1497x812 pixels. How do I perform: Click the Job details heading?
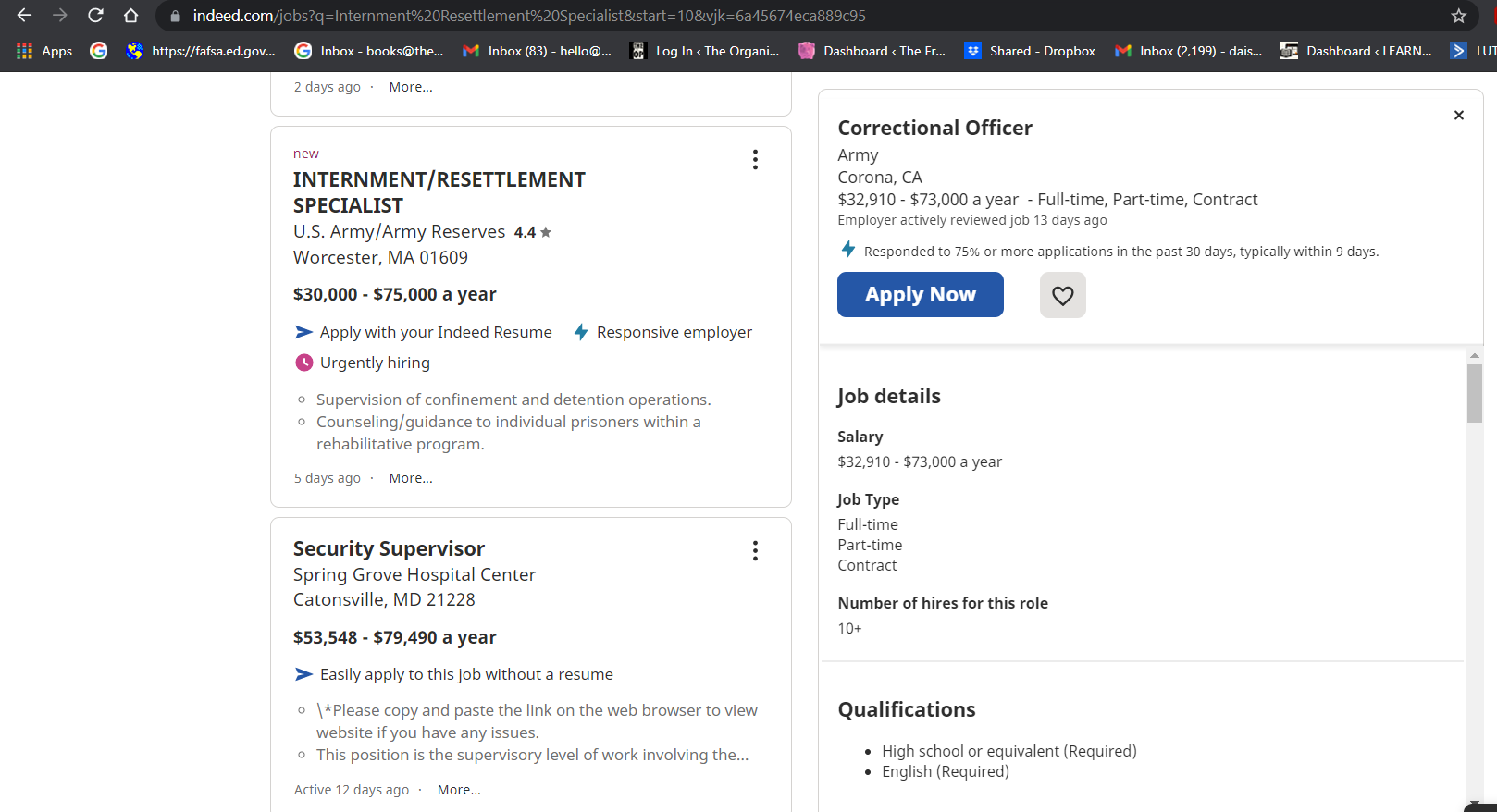pyautogui.click(x=889, y=396)
